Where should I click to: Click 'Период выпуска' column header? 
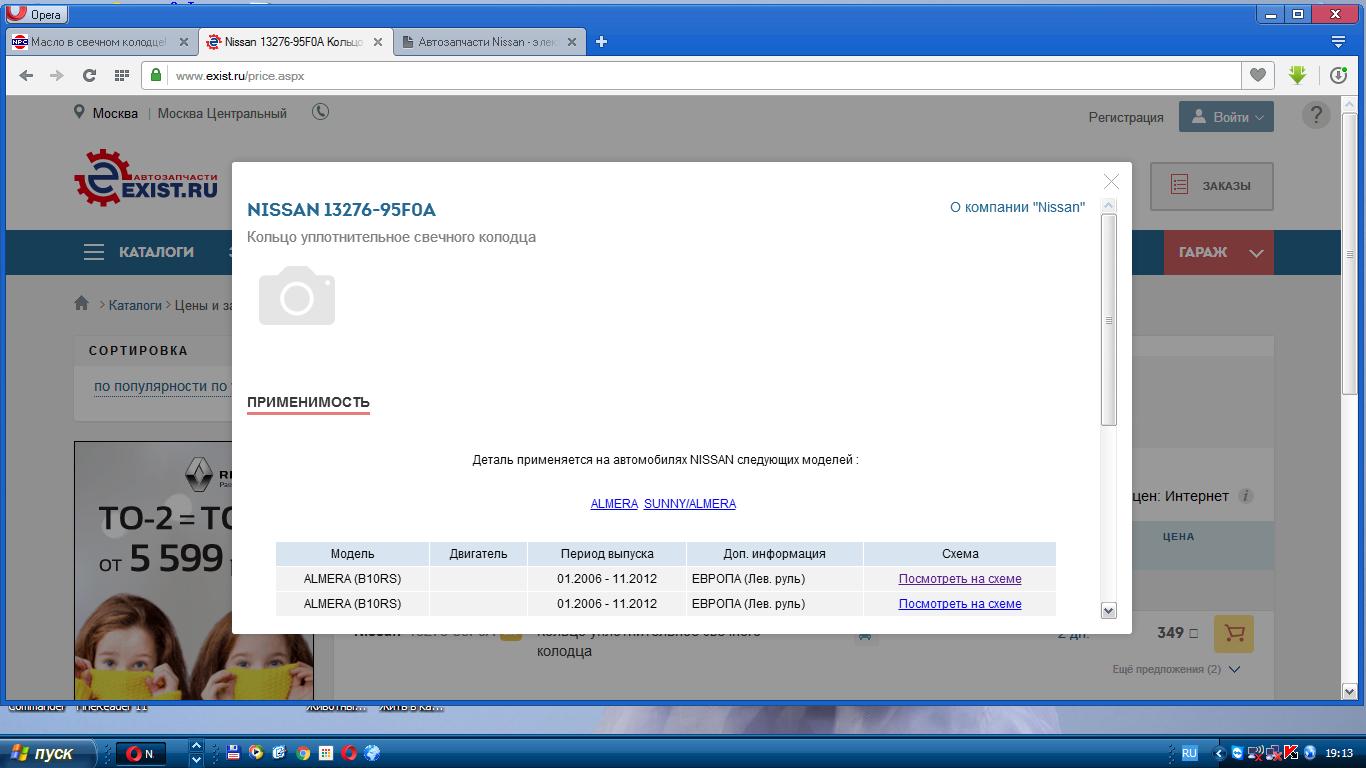(x=607, y=554)
